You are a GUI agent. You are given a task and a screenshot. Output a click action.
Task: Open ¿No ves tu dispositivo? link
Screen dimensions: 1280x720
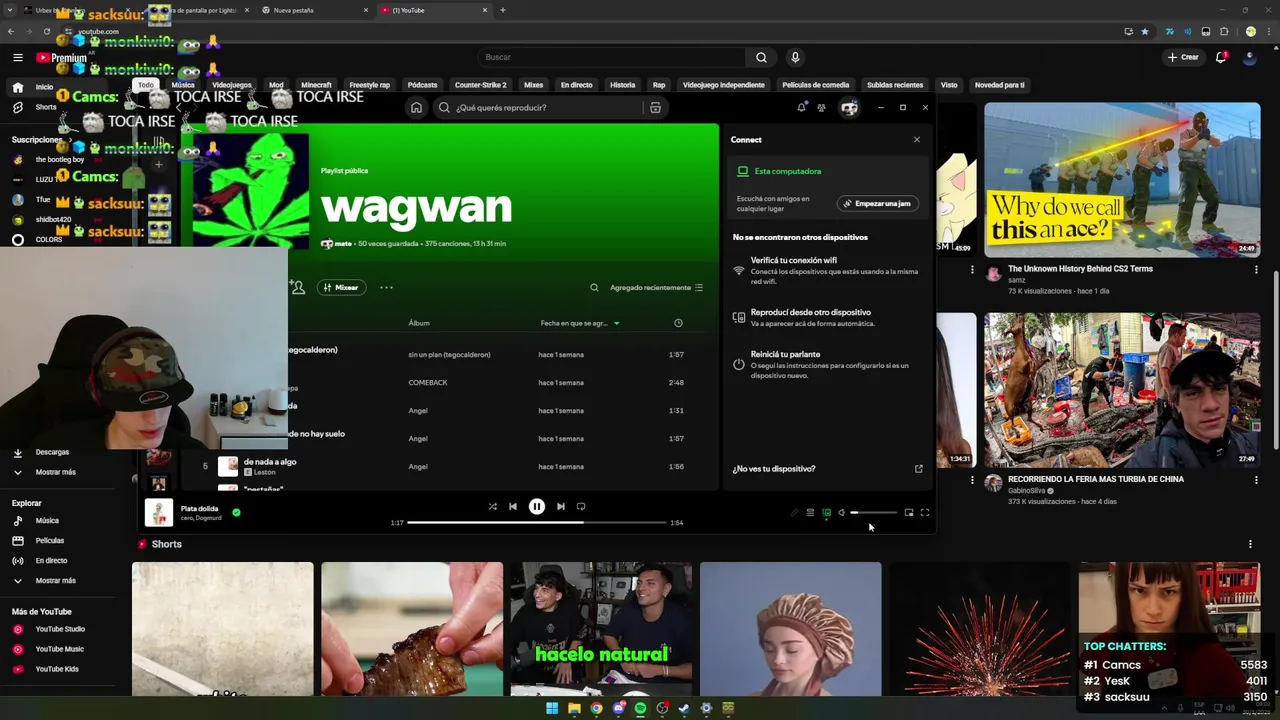click(x=774, y=469)
